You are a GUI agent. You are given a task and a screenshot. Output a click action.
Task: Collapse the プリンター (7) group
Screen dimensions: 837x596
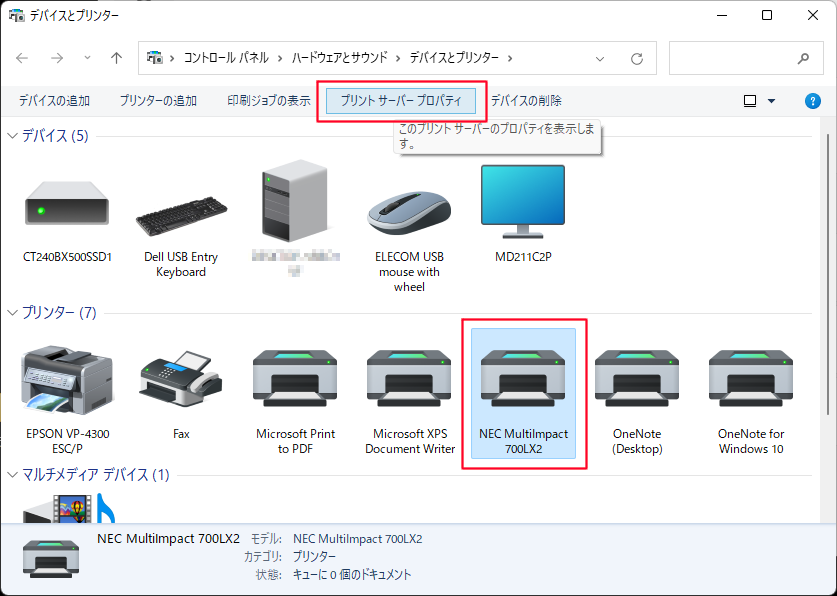click(x=13, y=313)
